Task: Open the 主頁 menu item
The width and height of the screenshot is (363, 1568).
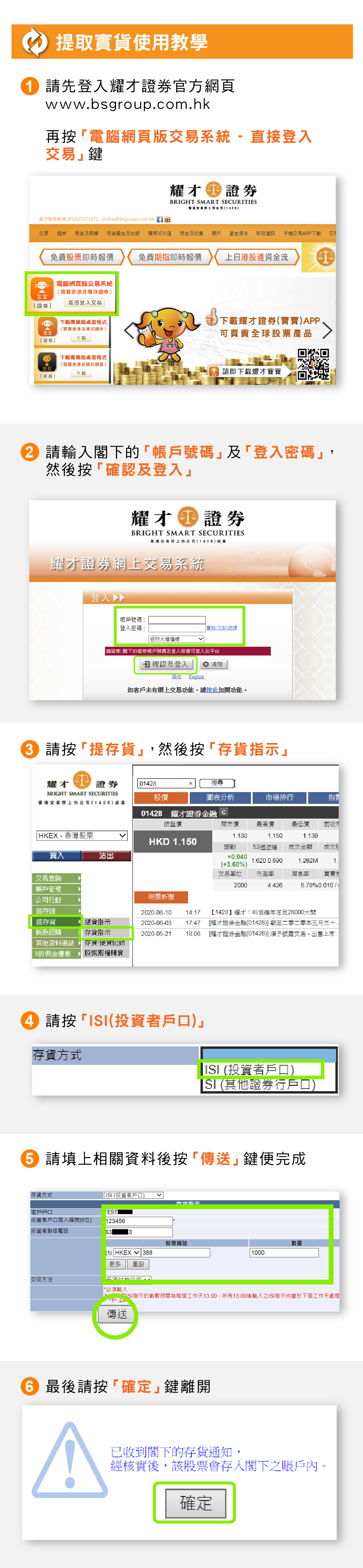Action: tap(44, 234)
